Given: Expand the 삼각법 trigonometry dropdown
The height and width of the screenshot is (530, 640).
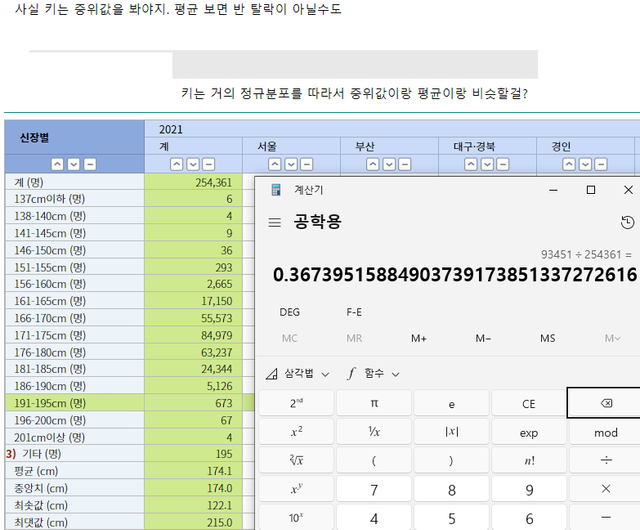Looking at the screenshot, I should [293, 373].
